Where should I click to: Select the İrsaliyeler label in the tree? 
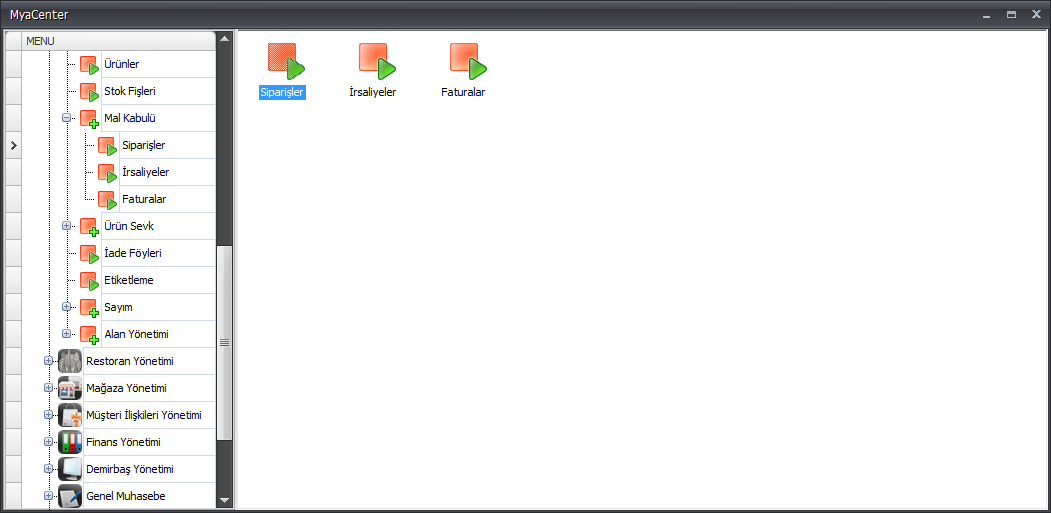click(145, 172)
